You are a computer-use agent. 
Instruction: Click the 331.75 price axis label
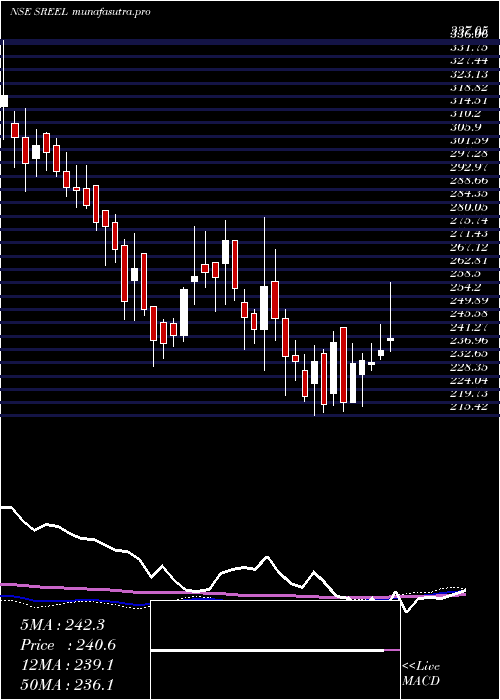click(x=469, y=47)
